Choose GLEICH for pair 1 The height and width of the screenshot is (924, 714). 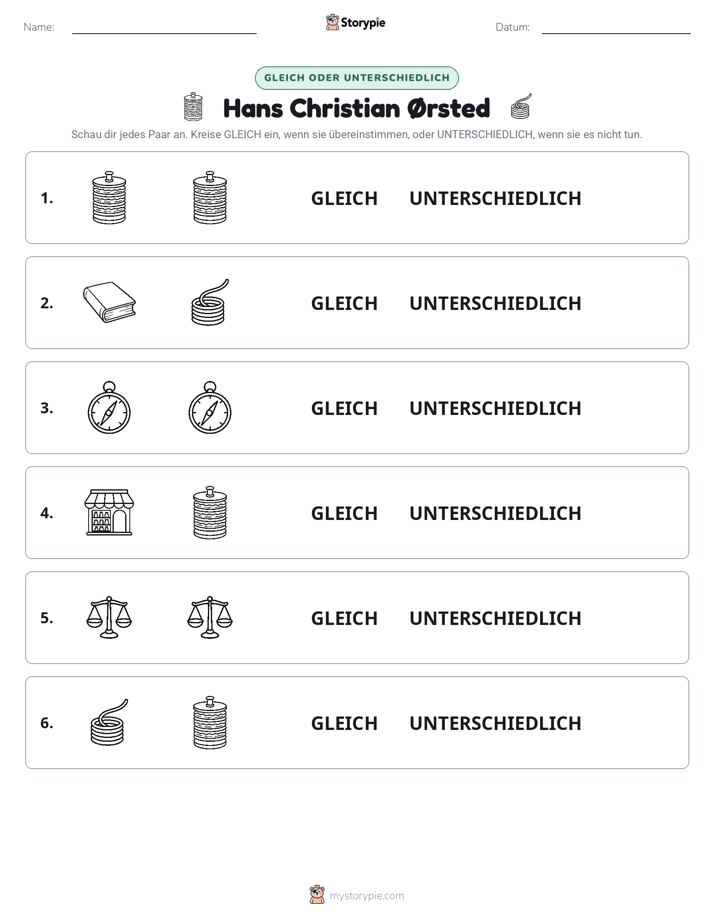click(344, 199)
